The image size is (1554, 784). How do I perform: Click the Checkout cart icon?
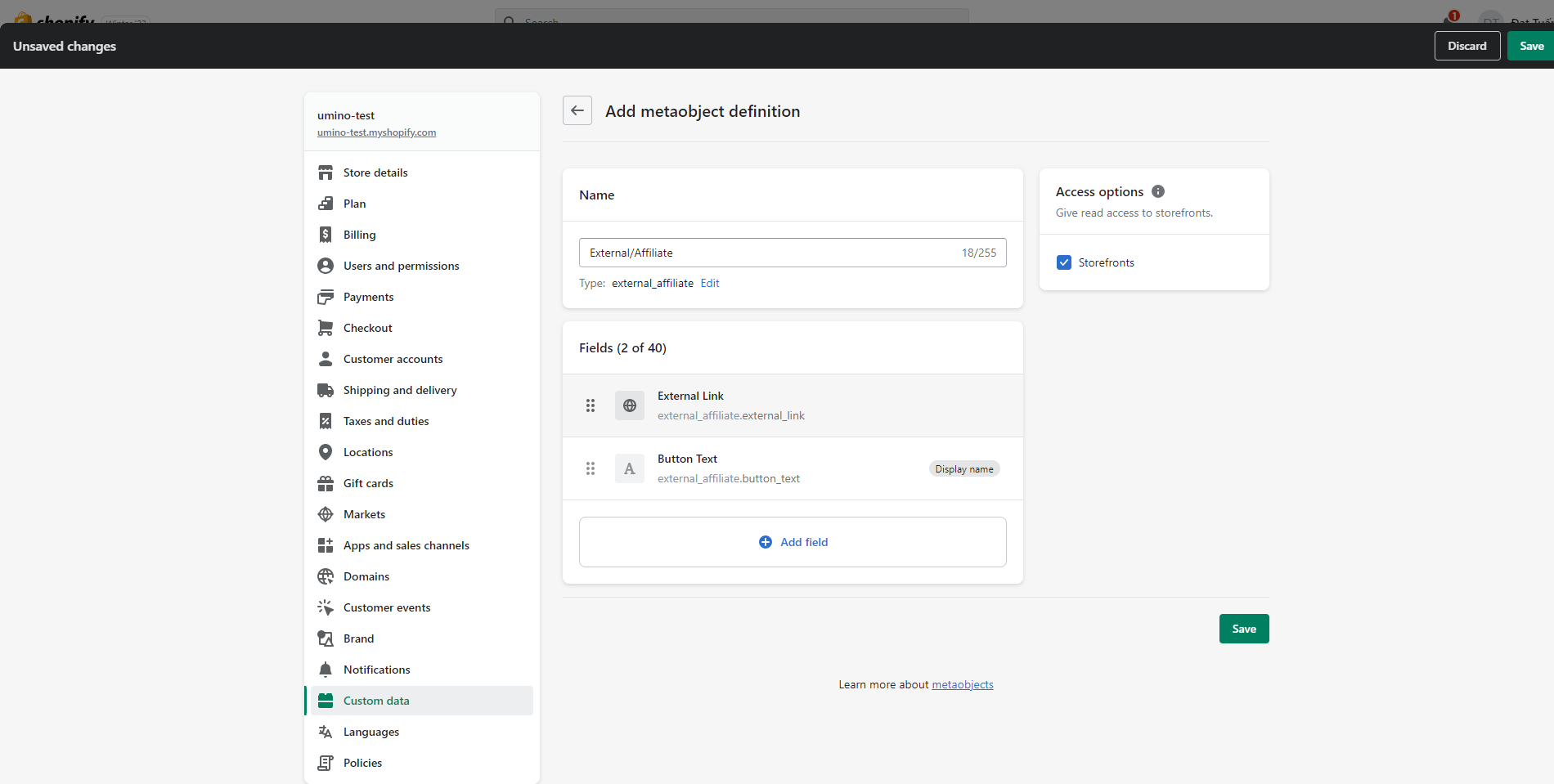pos(326,328)
